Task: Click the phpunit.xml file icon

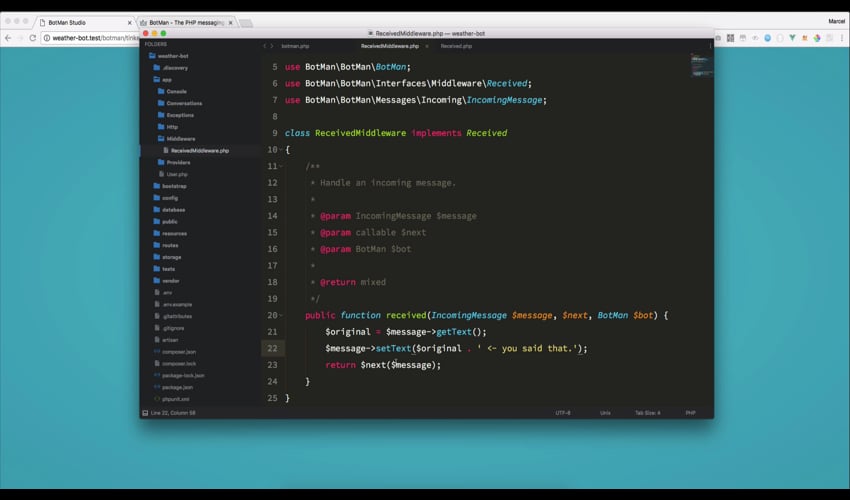Action: point(157,399)
